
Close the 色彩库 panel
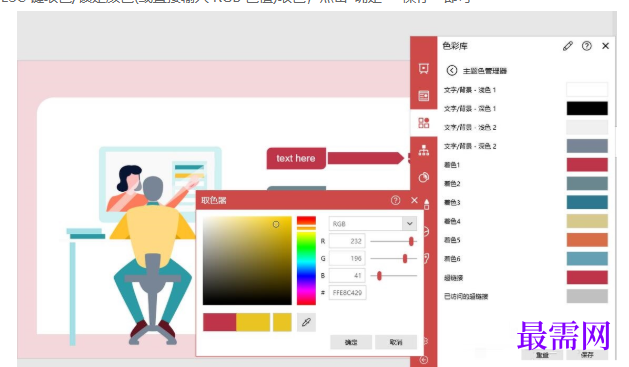pyautogui.click(x=605, y=46)
